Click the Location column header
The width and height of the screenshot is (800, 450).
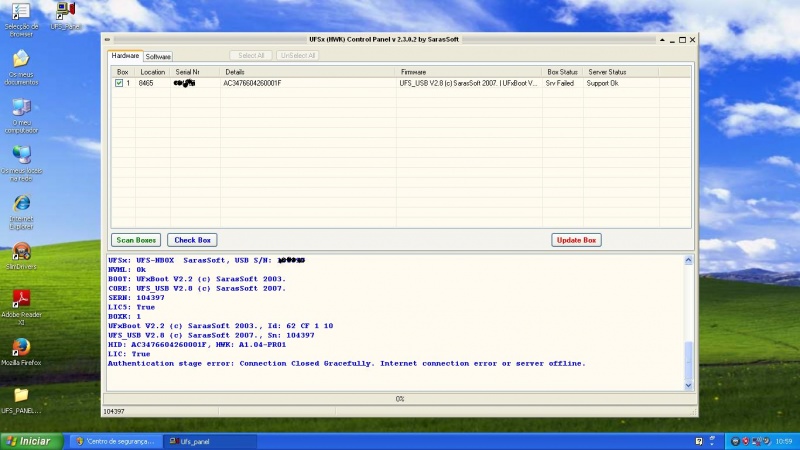click(x=153, y=72)
